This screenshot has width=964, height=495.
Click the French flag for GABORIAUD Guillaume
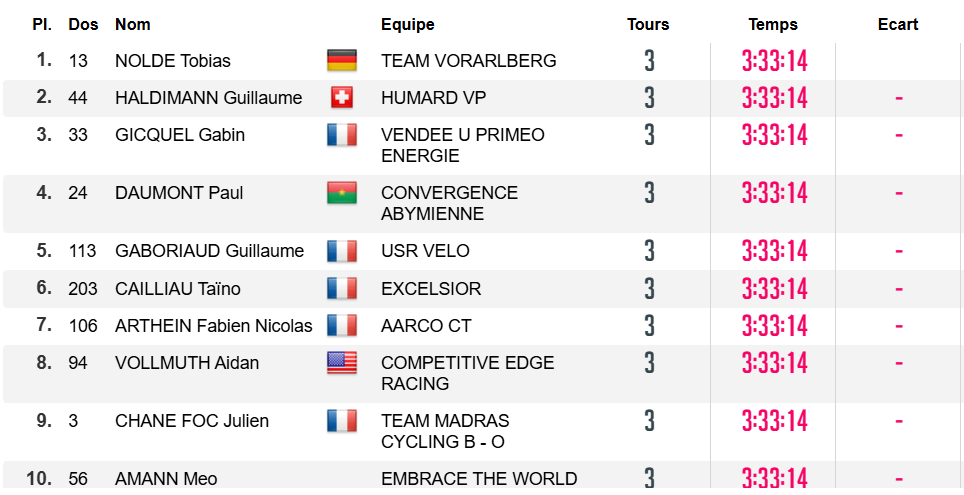342,251
